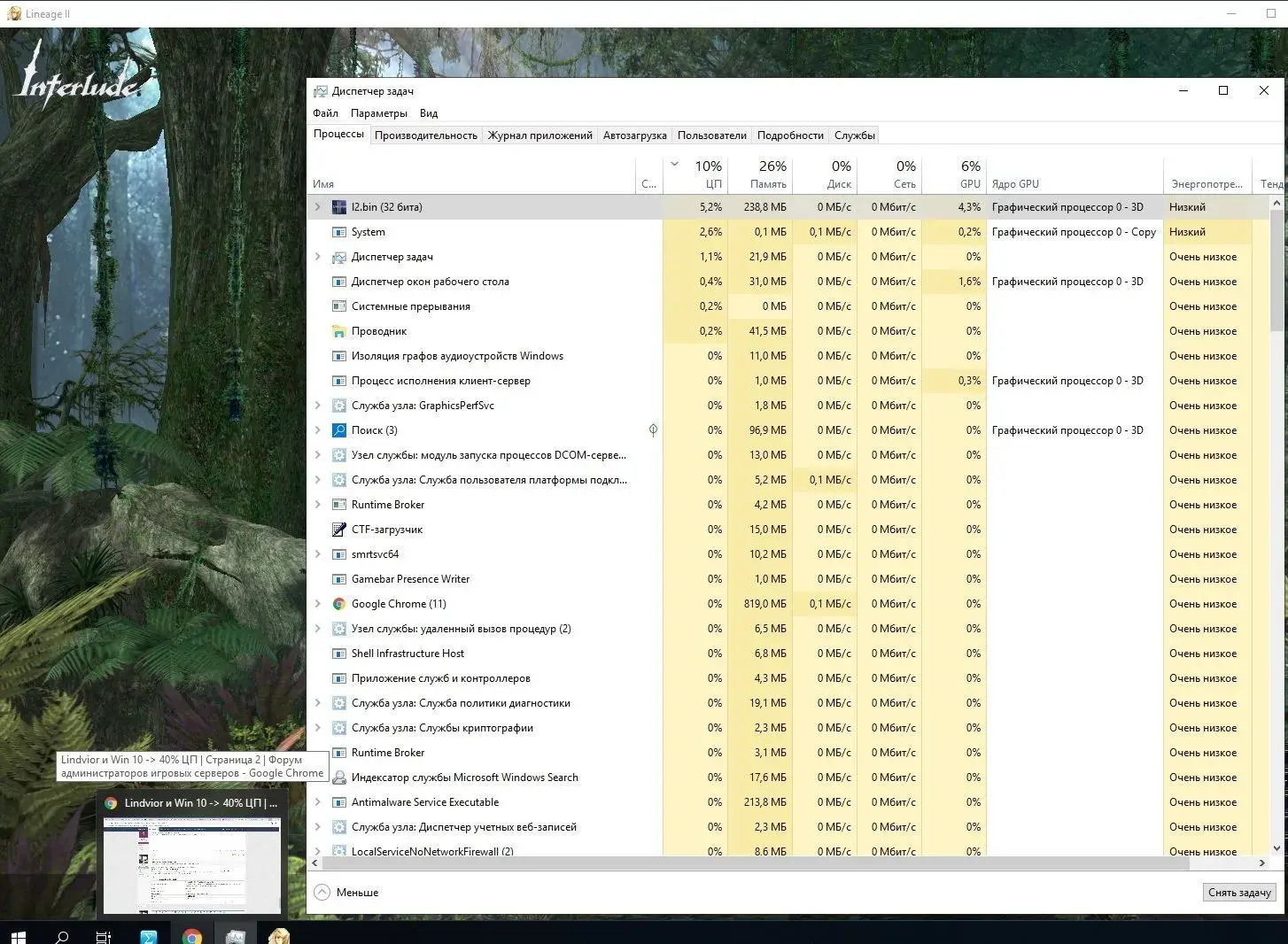Open the Параметры menu
This screenshot has width=1288, height=944.
[x=379, y=113]
